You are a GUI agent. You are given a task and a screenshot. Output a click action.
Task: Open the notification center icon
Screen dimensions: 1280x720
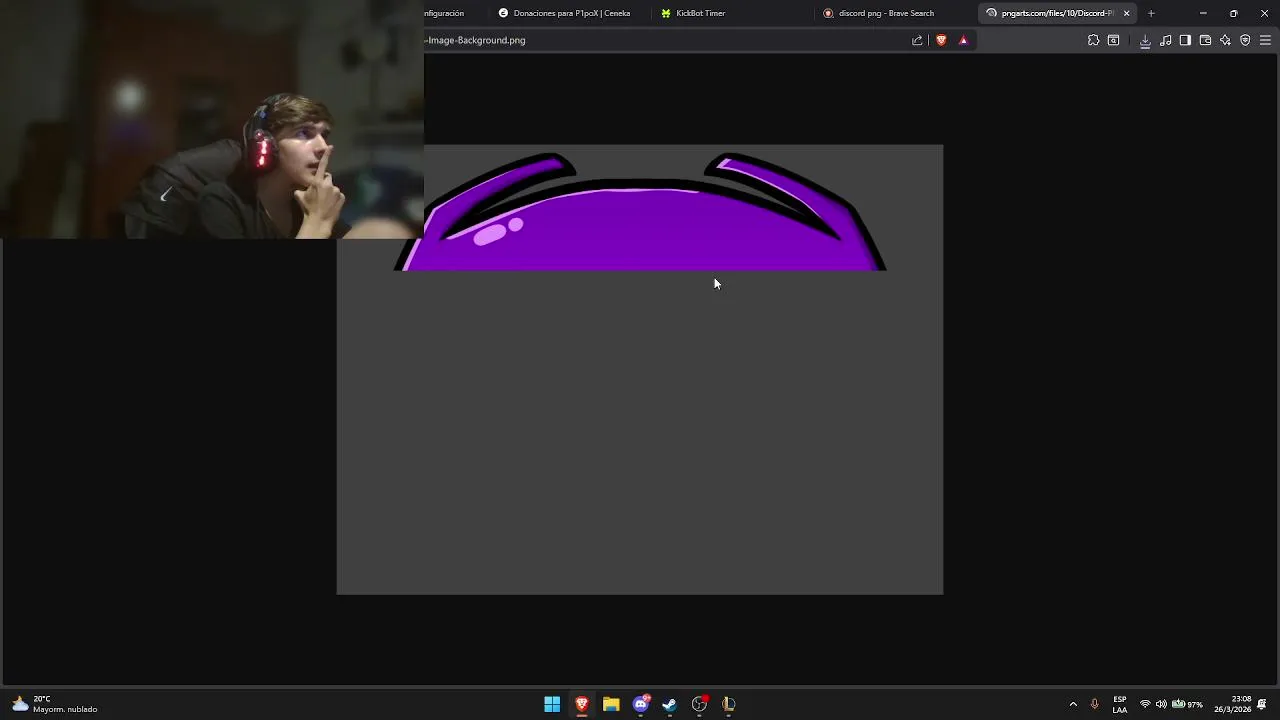point(1262,704)
